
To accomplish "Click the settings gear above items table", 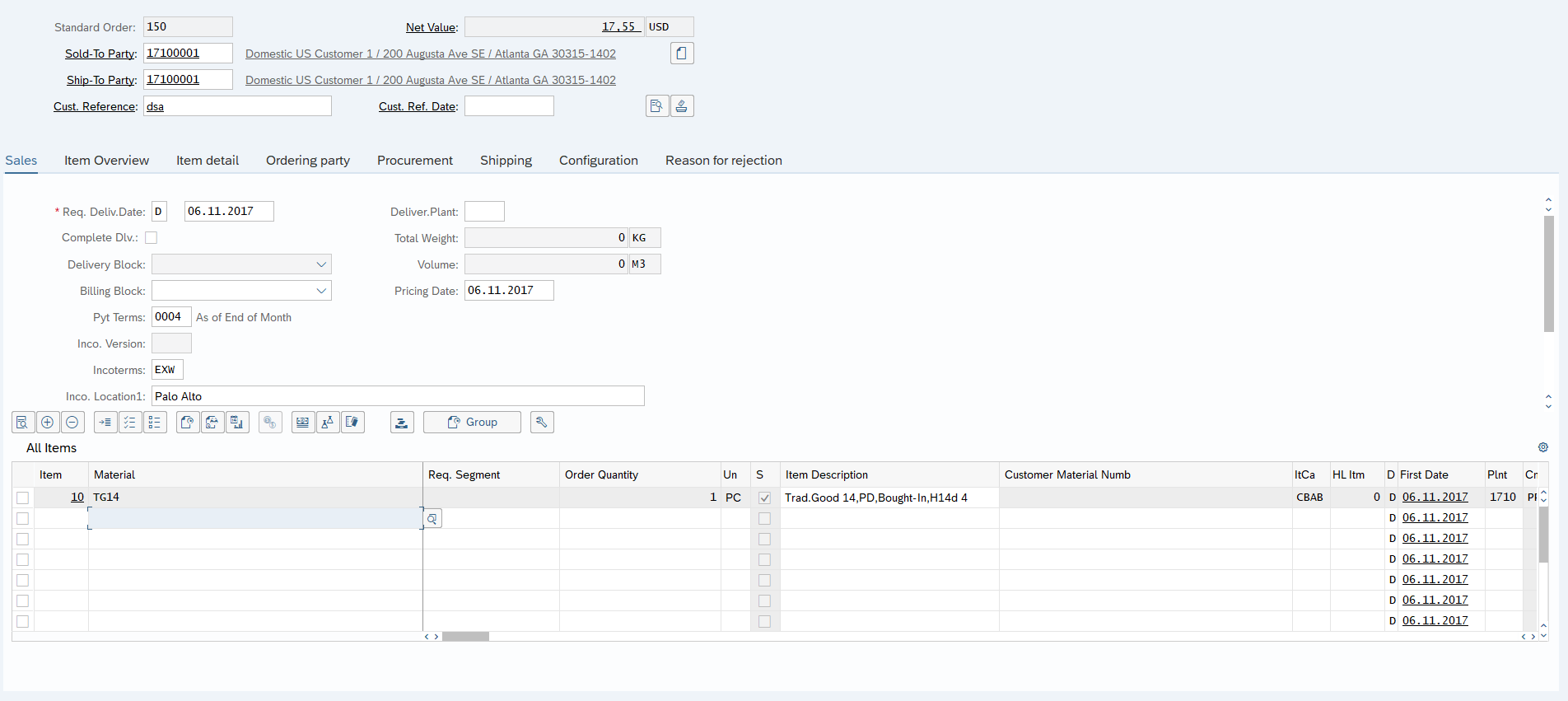I will click(1542, 447).
